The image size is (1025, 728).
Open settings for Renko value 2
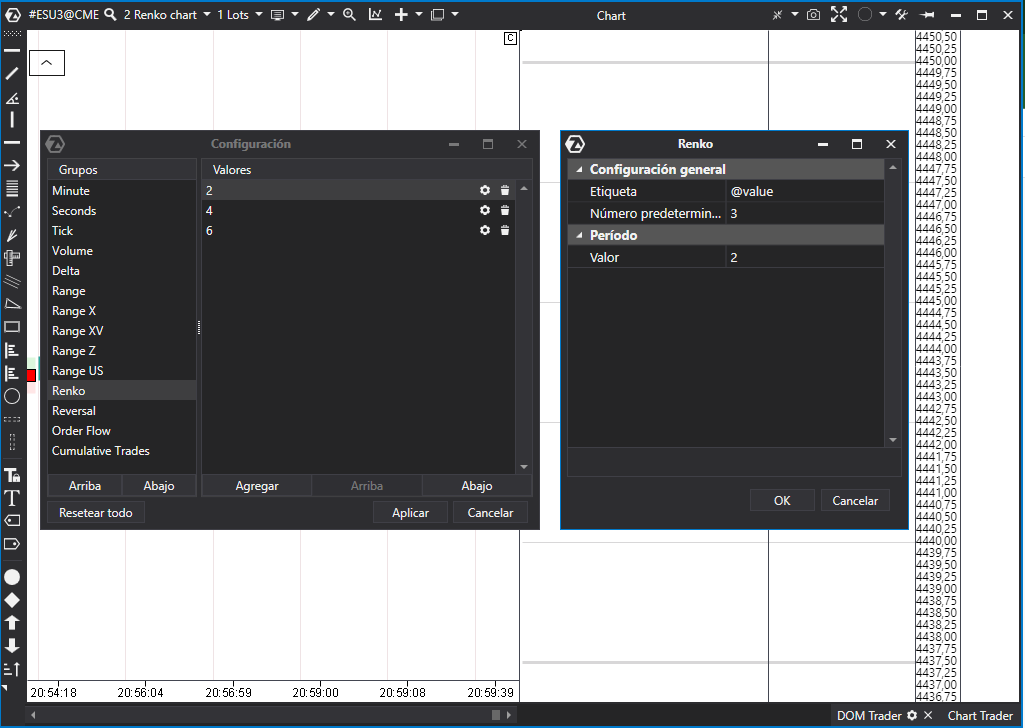(485, 190)
